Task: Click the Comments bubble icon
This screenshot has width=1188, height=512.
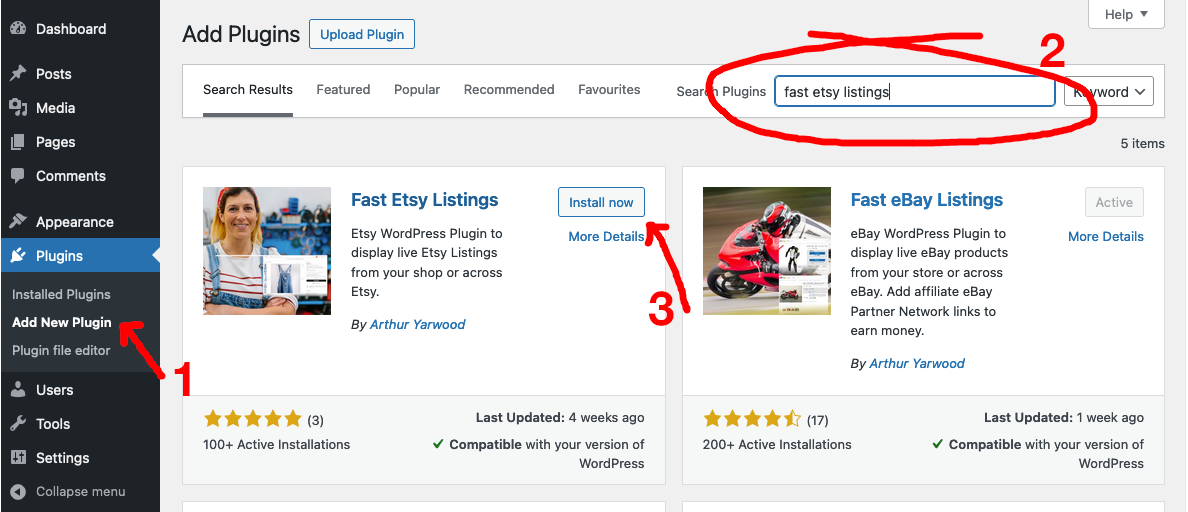Action: (x=18, y=176)
